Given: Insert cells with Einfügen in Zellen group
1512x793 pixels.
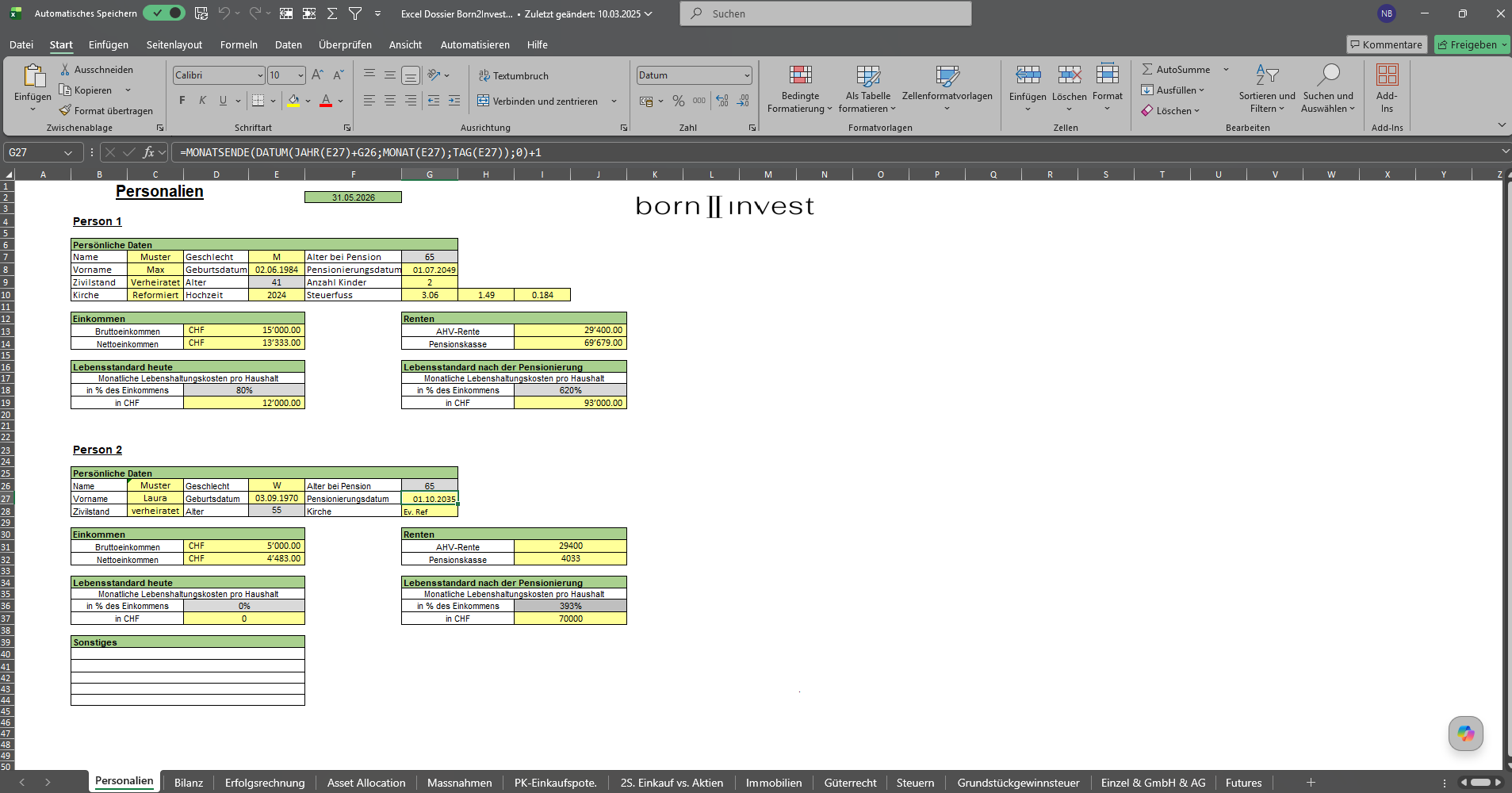Looking at the screenshot, I should click(1028, 89).
